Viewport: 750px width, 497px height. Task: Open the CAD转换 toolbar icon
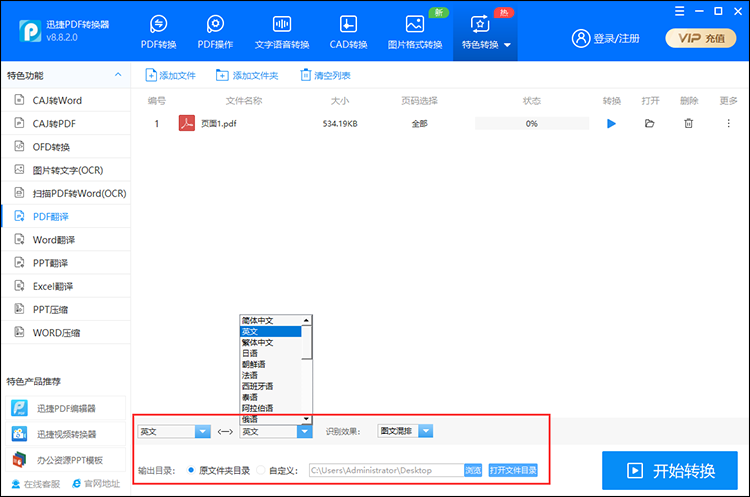tap(348, 32)
